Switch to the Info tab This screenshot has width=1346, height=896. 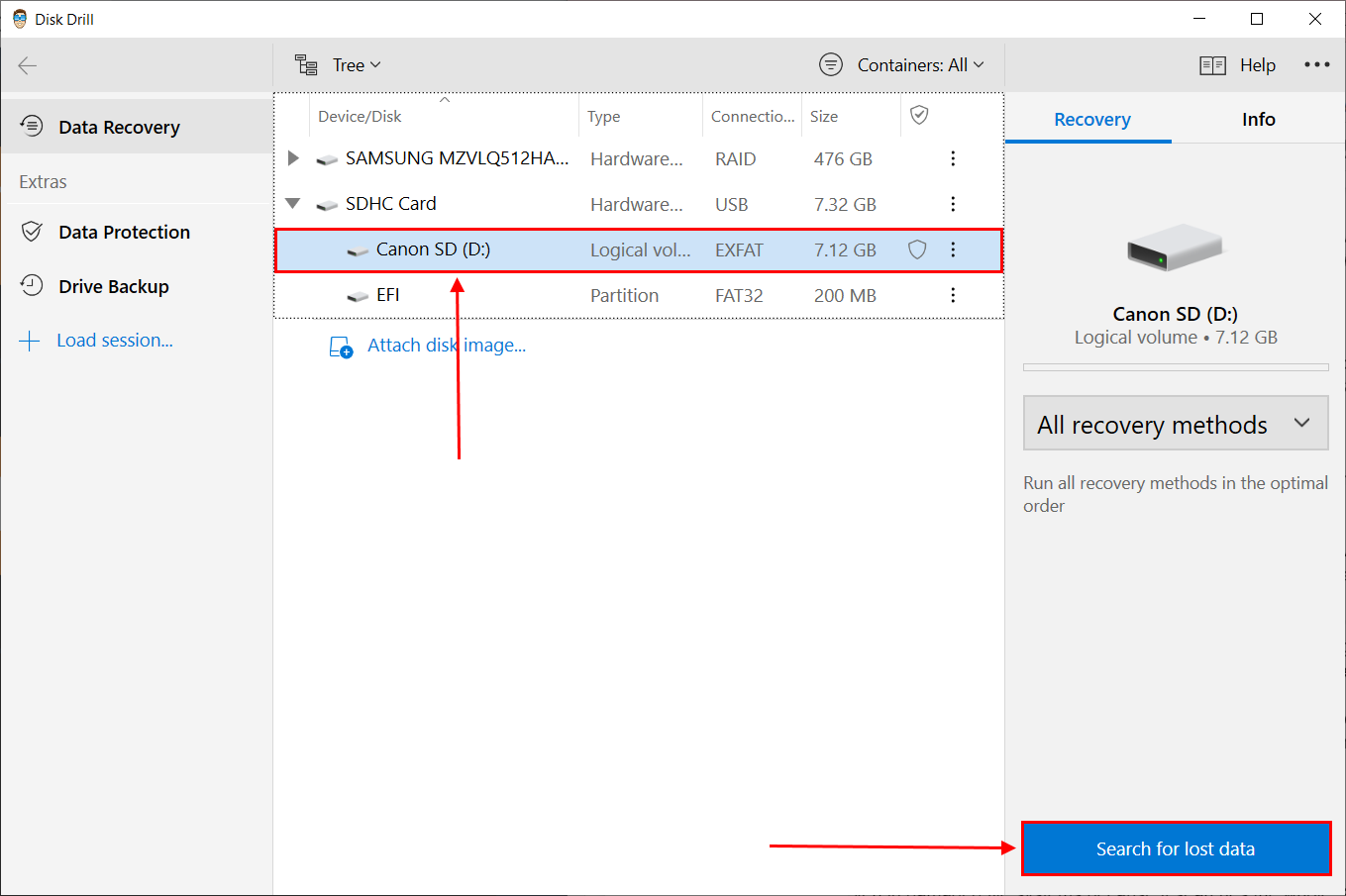tap(1258, 120)
